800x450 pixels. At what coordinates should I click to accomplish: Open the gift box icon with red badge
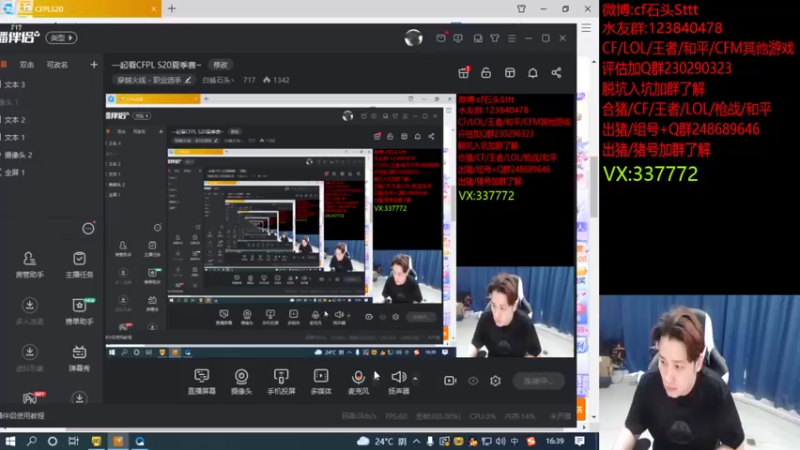coord(463,73)
